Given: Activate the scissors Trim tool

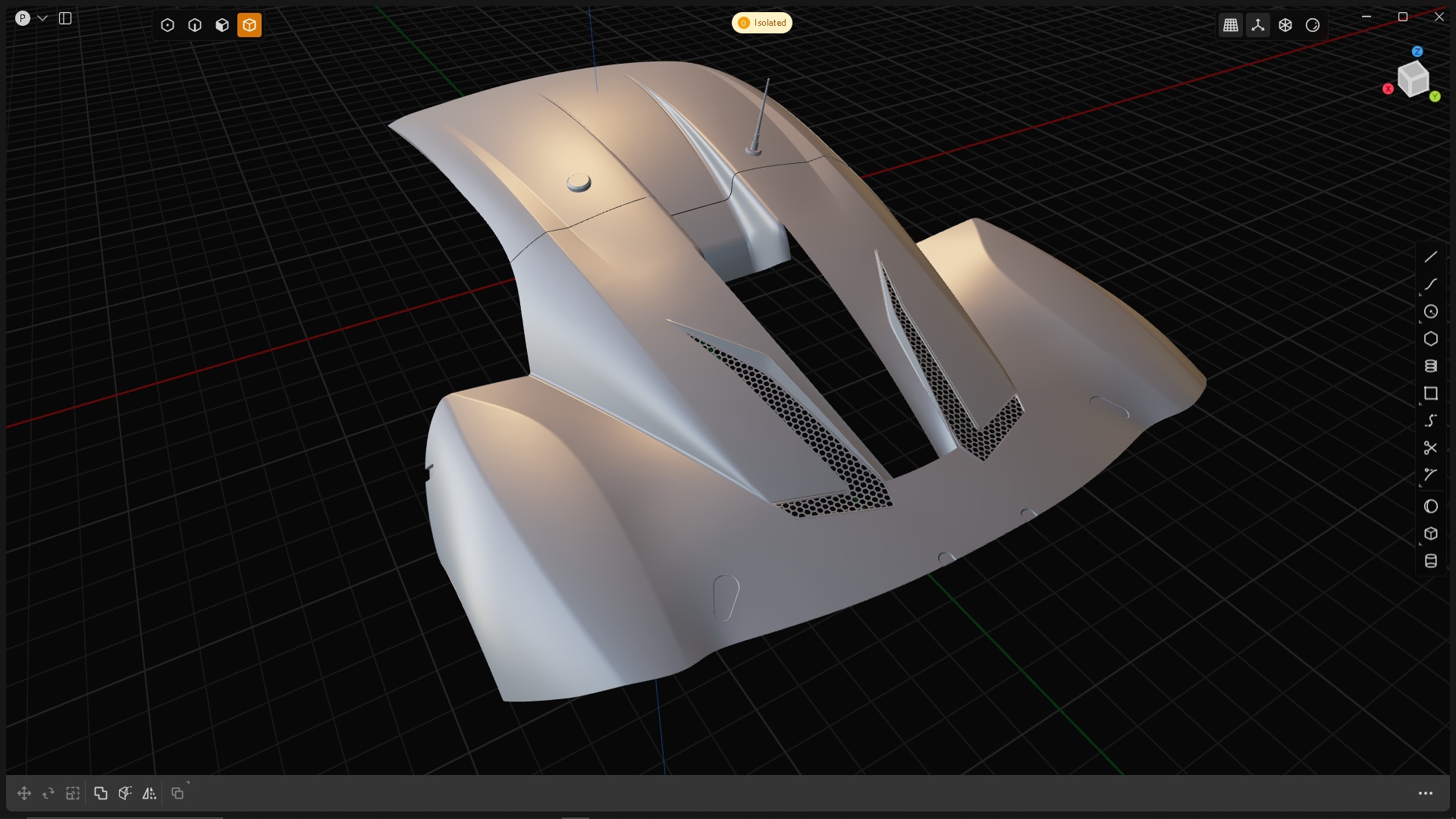Looking at the screenshot, I should [1430, 448].
